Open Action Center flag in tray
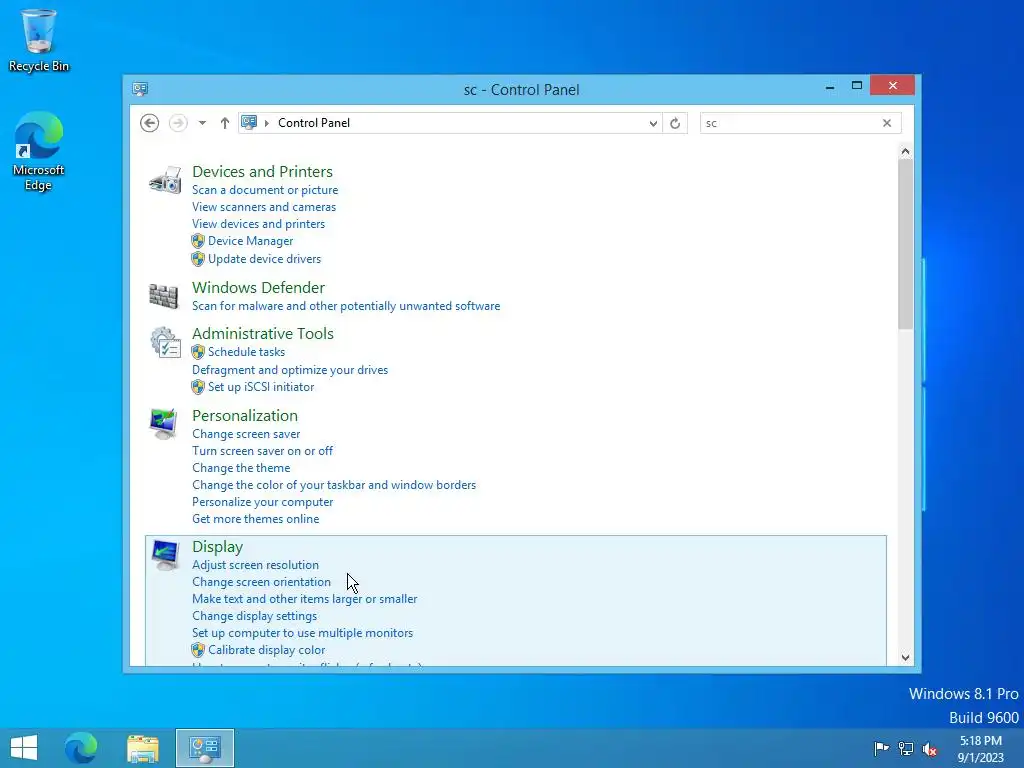The width and height of the screenshot is (1024, 768). pos(881,748)
